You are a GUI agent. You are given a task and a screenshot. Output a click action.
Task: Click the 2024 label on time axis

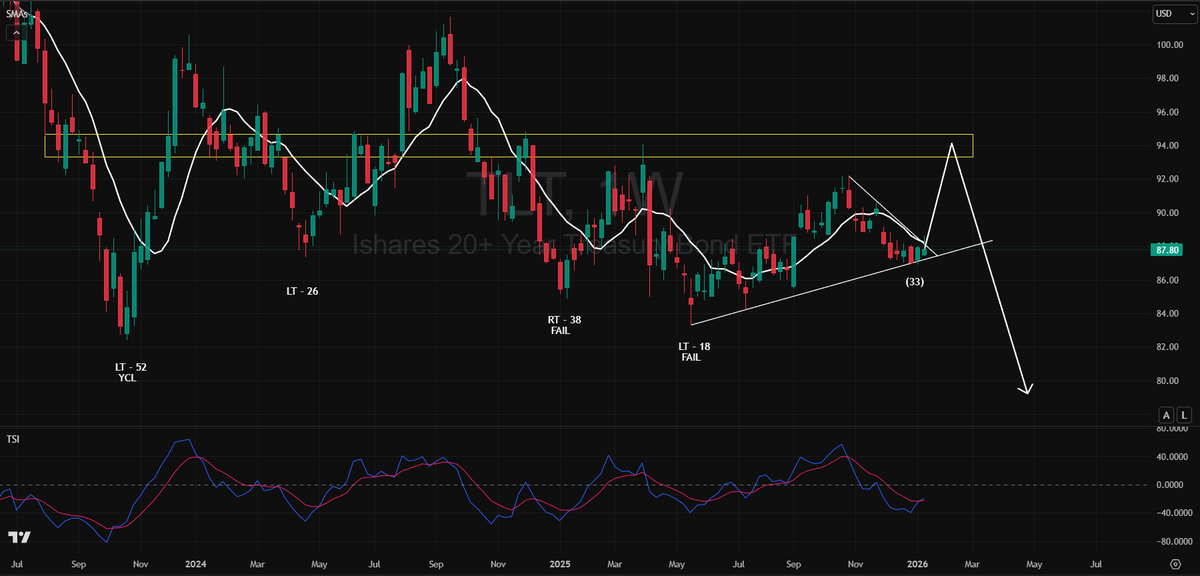196,565
